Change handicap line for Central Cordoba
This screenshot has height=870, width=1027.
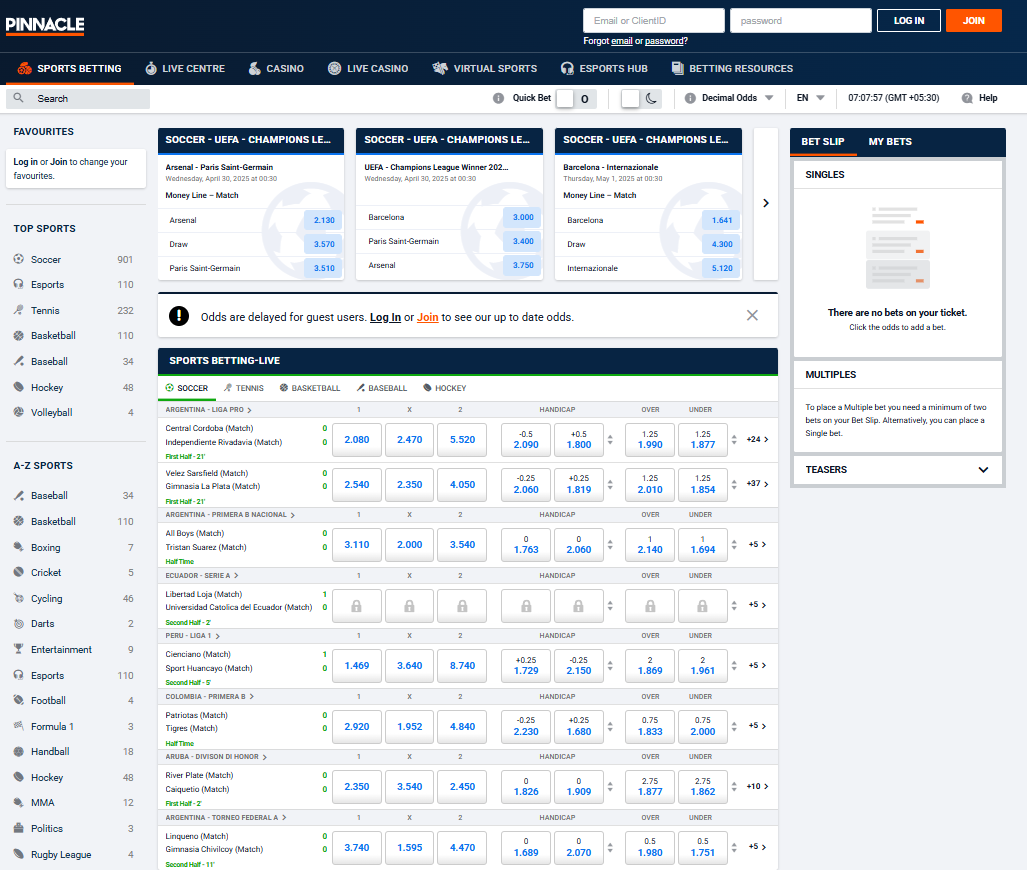[x=610, y=440]
